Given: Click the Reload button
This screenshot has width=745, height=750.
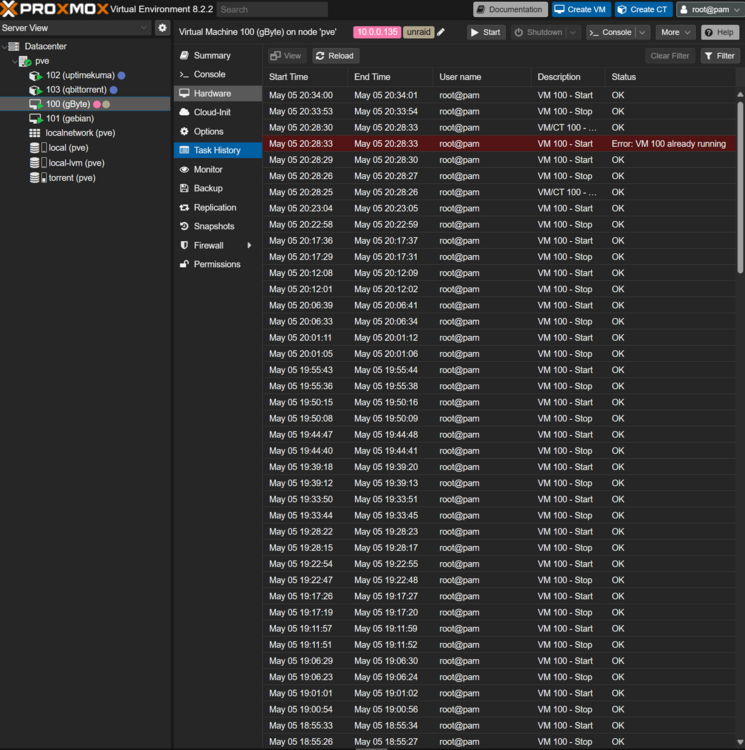Looking at the screenshot, I should (335, 56).
